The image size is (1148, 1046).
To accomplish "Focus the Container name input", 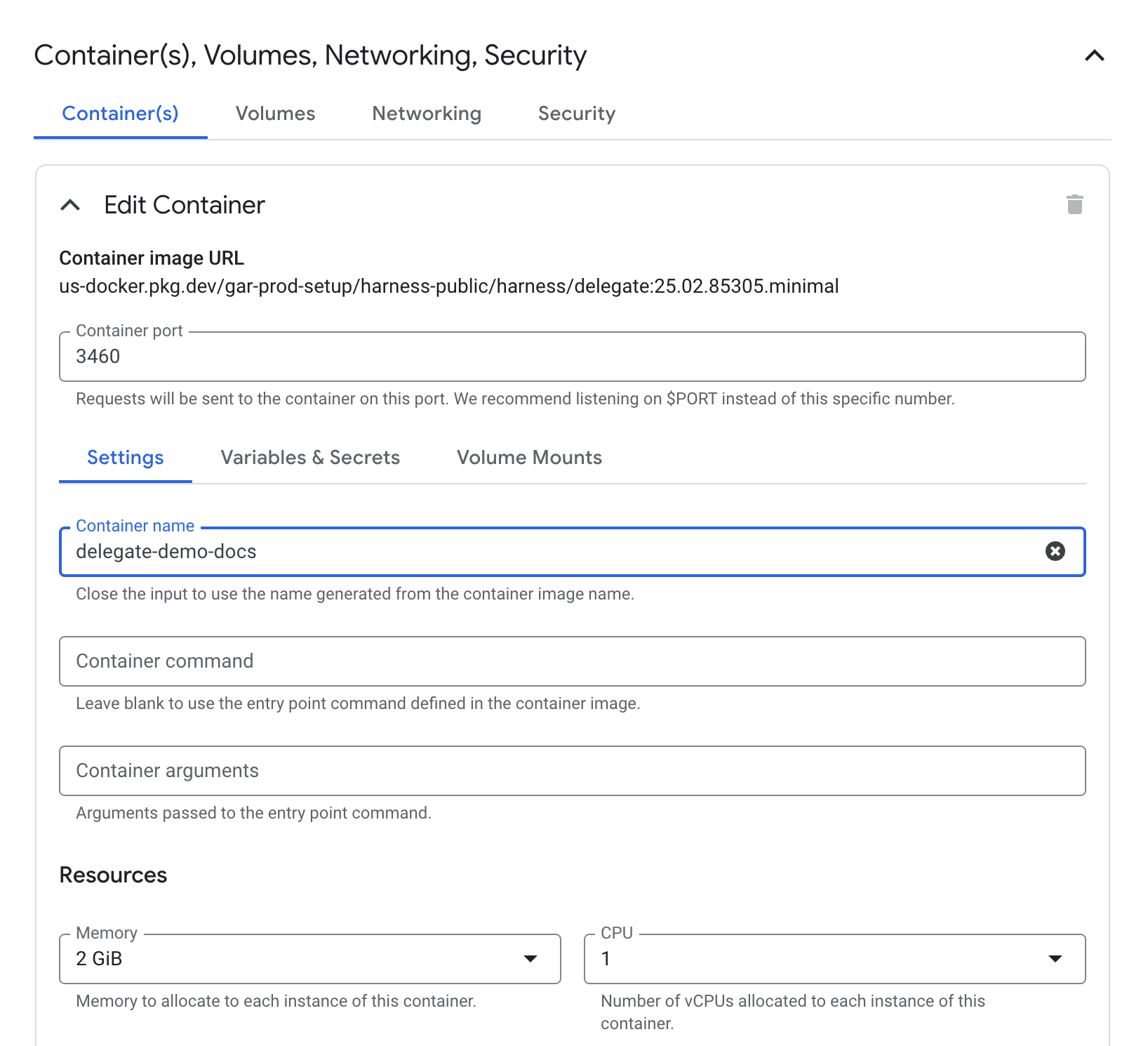I will click(x=547, y=552).
